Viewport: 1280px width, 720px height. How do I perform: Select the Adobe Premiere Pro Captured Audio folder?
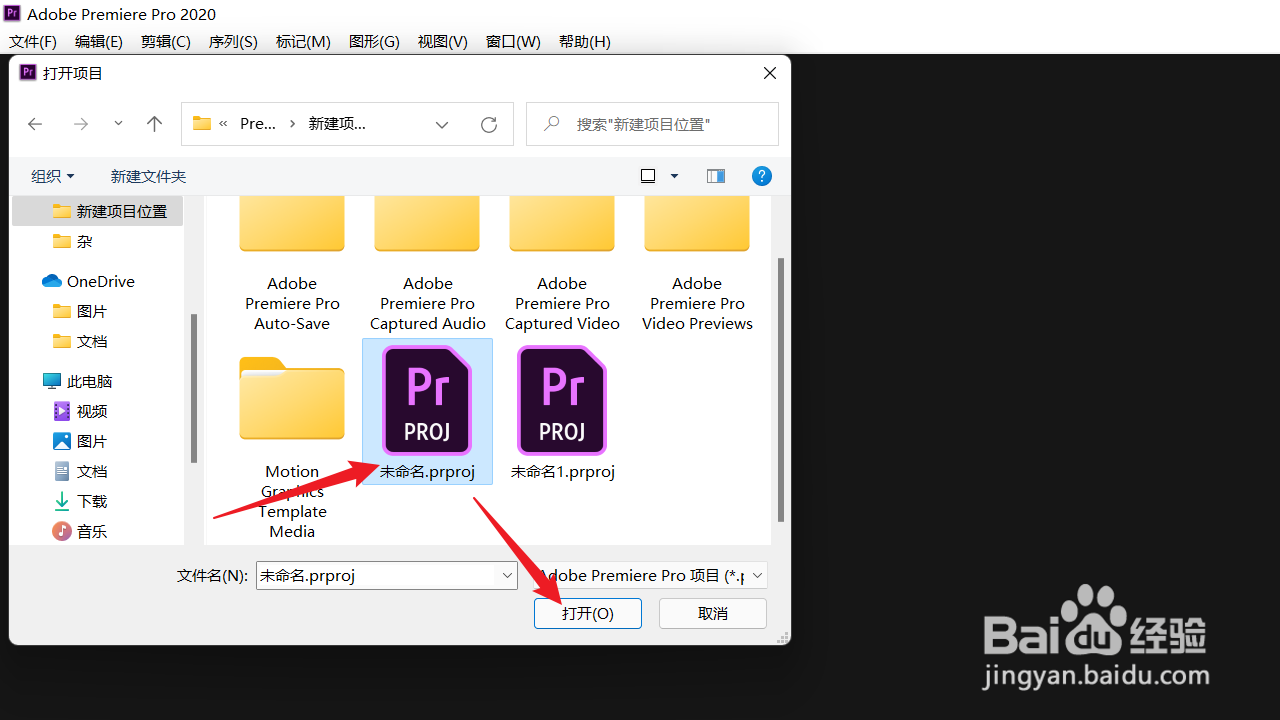pos(427,265)
